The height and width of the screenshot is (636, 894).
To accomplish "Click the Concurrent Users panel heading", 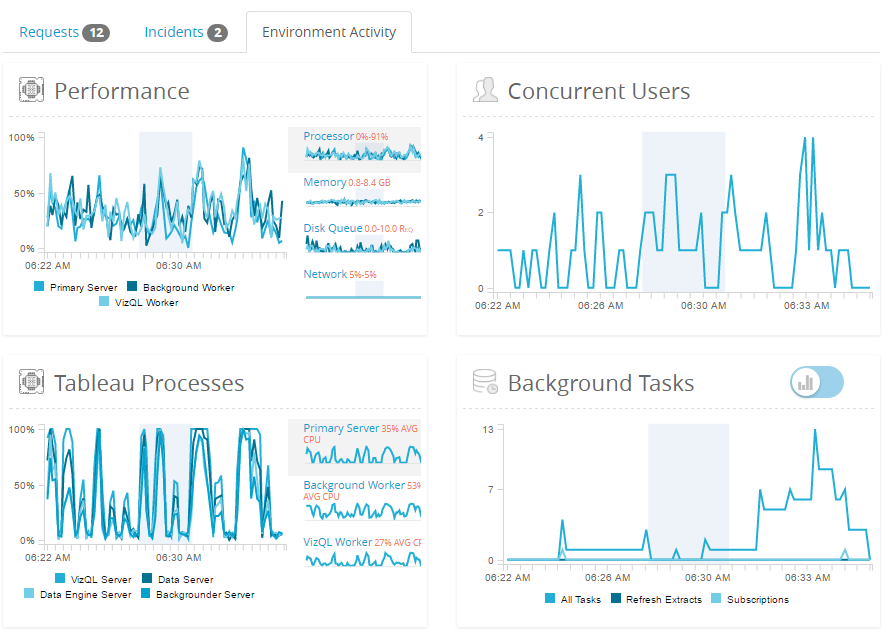I will (599, 91).
